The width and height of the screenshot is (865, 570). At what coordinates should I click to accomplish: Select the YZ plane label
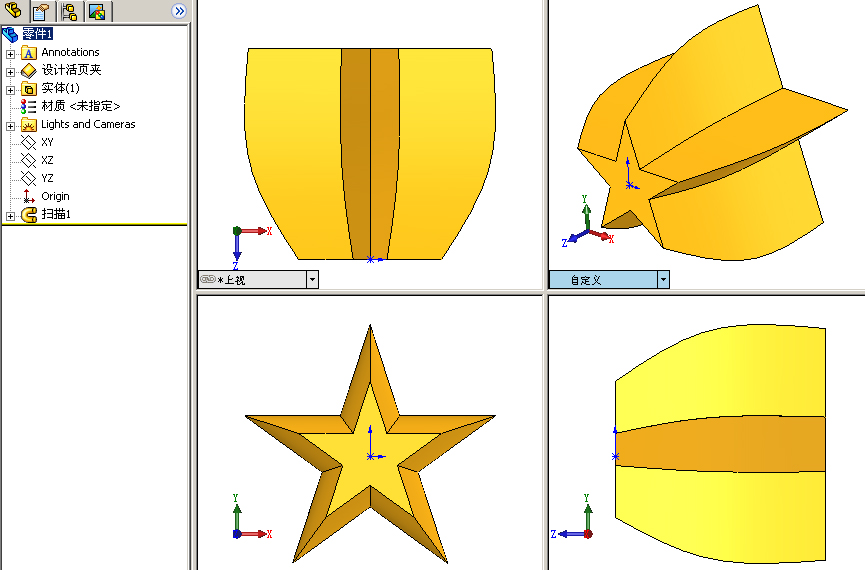coord(47,178)
